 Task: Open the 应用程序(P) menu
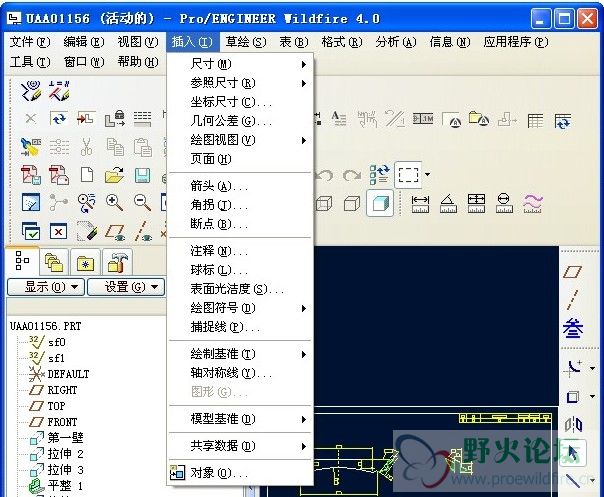[x=516, y=42]
